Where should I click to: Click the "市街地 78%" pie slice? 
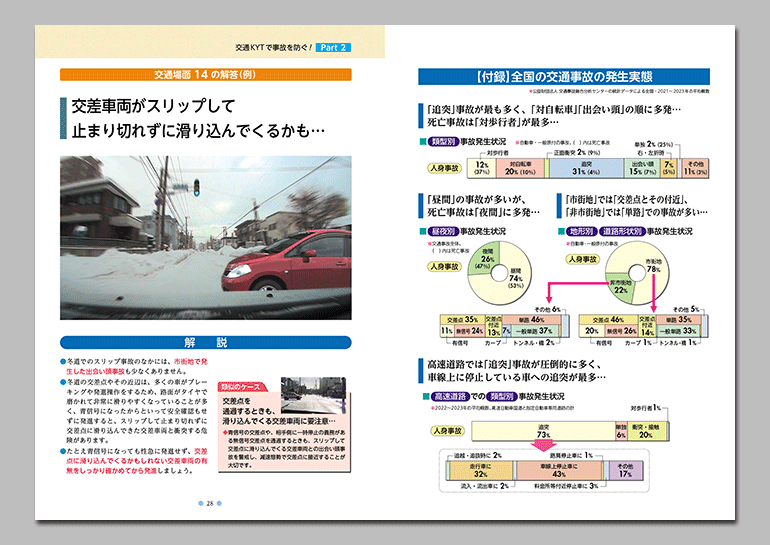point(653,266)
